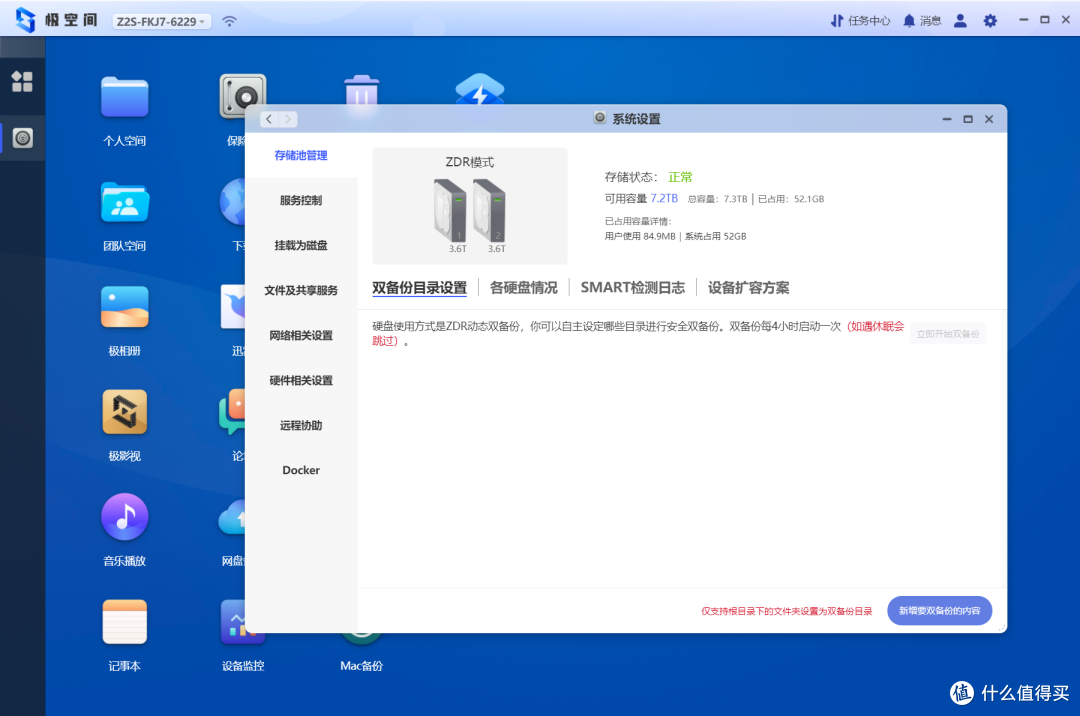This screenshot has height=716, width=1080.
Task: Close the 系统设置 window
Action: click(989, 119)
